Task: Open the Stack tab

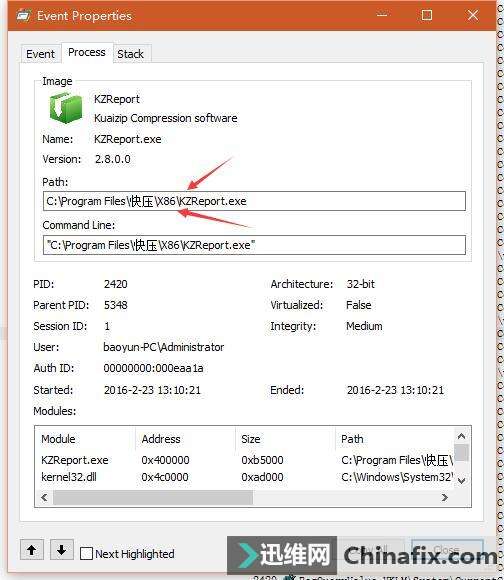Action: tap(131, 54)
